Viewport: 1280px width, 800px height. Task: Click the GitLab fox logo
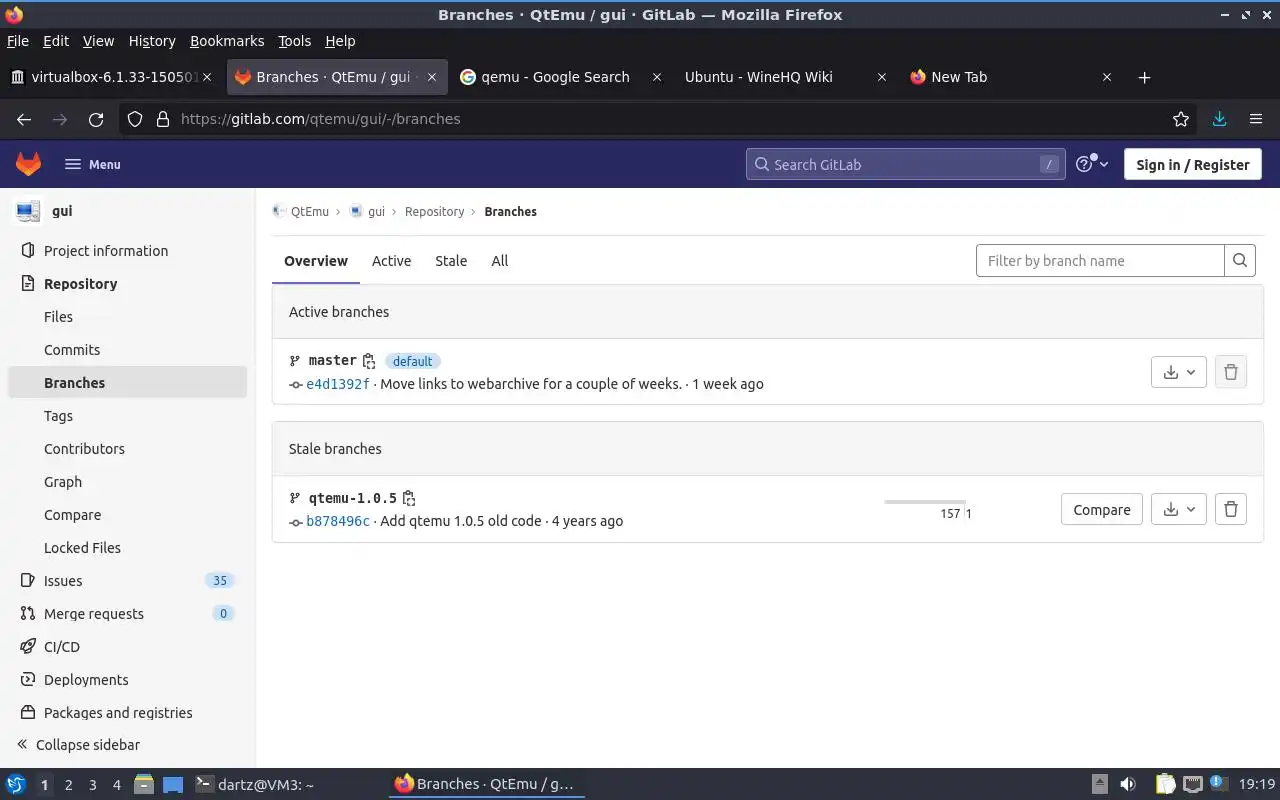pyautogui.click(x=28, y=164)
